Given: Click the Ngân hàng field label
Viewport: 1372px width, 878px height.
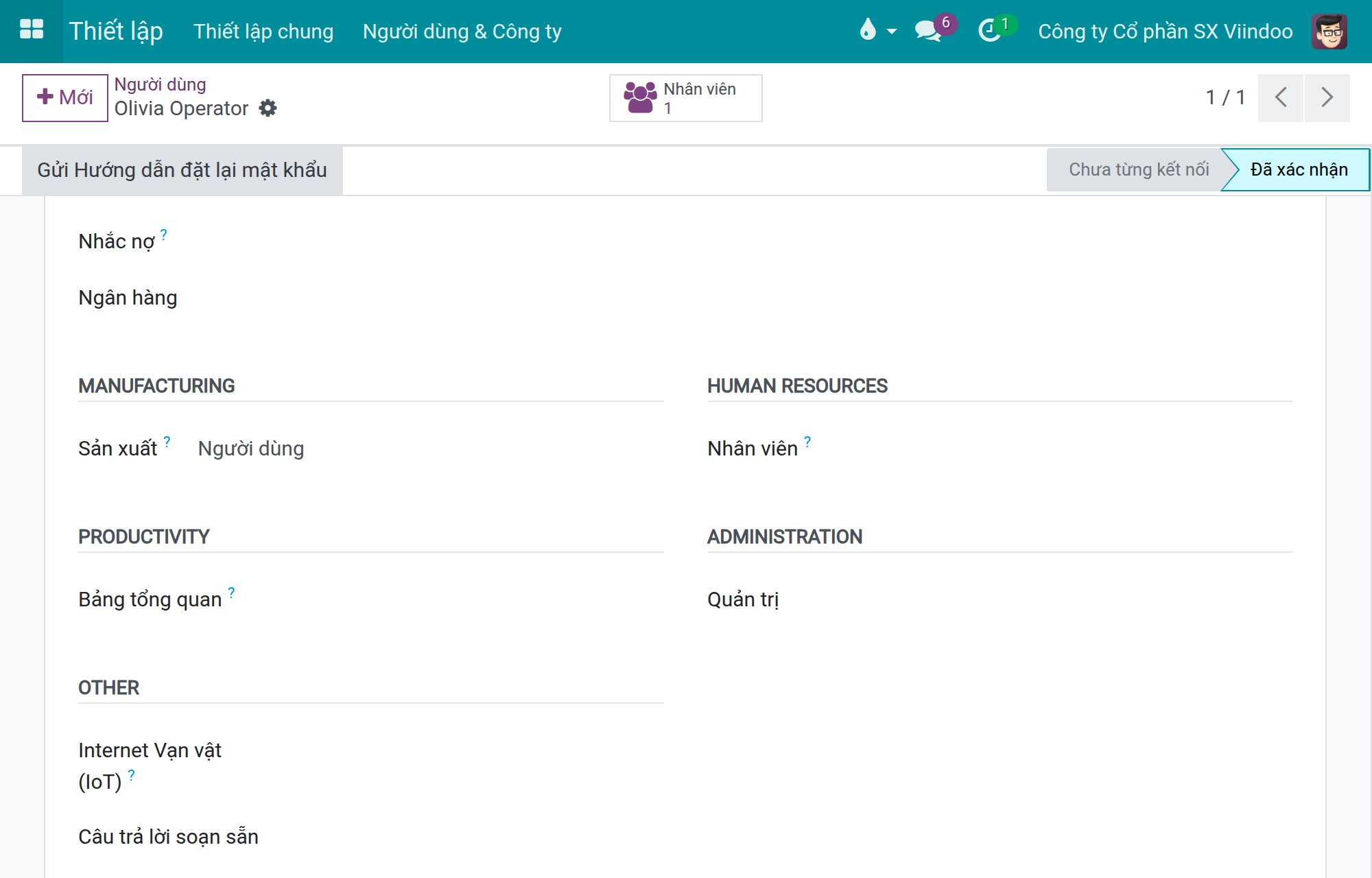Looking at the screenshot, I should point(128,298).
